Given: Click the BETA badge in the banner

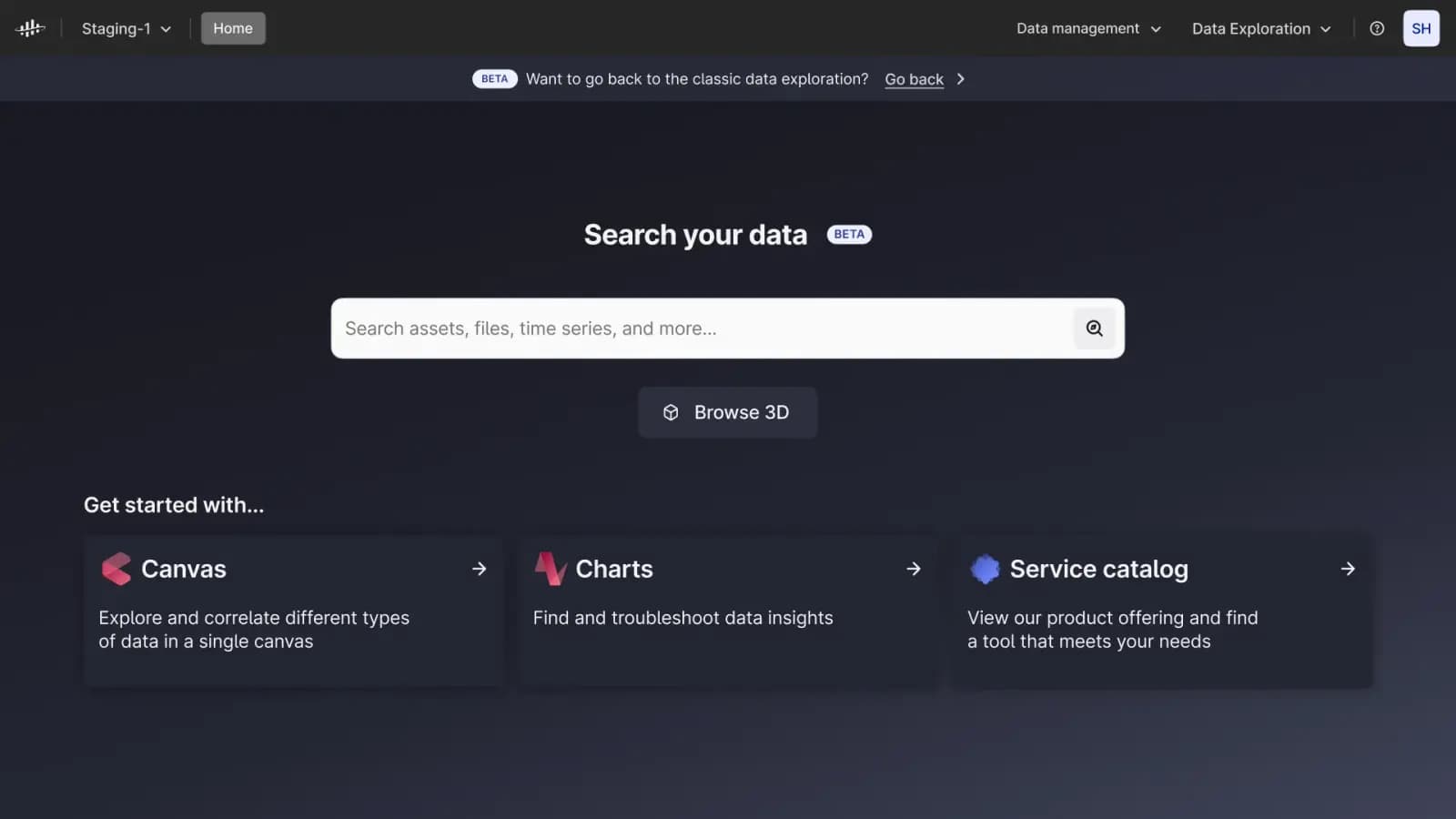Looking at the screenshot, I should (494, 79).
